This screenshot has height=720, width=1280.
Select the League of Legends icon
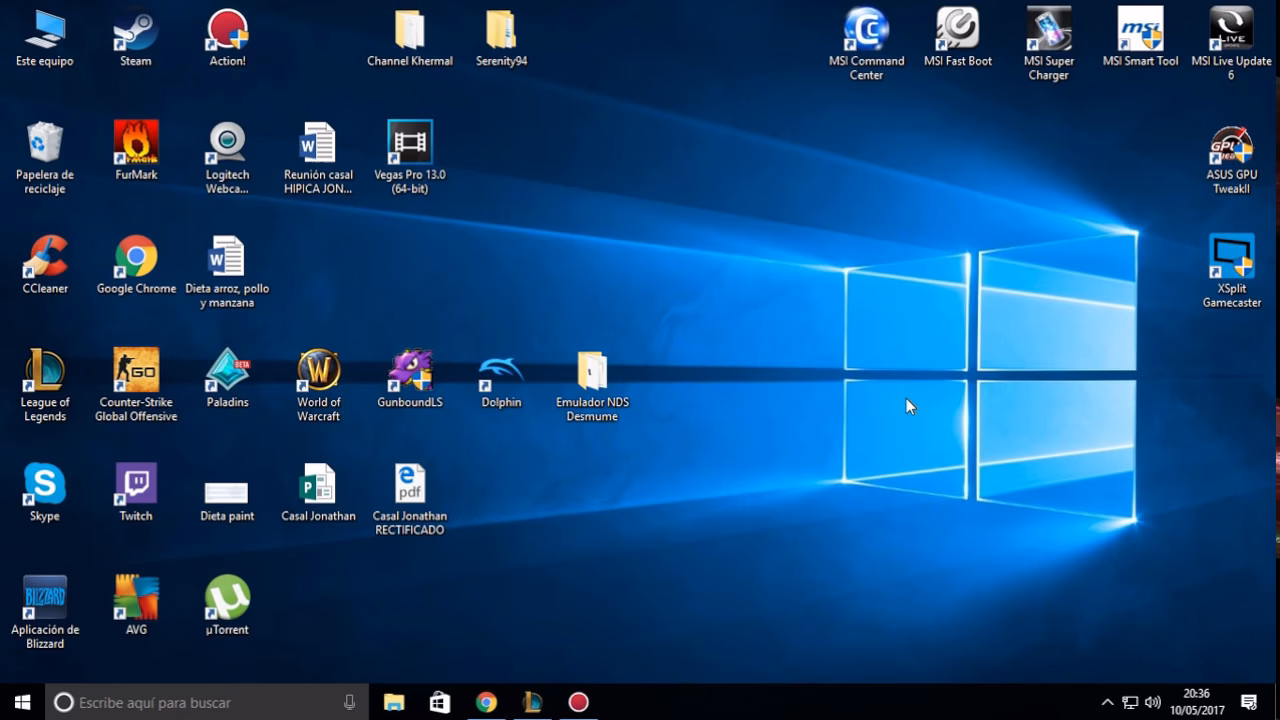(45, 384)
